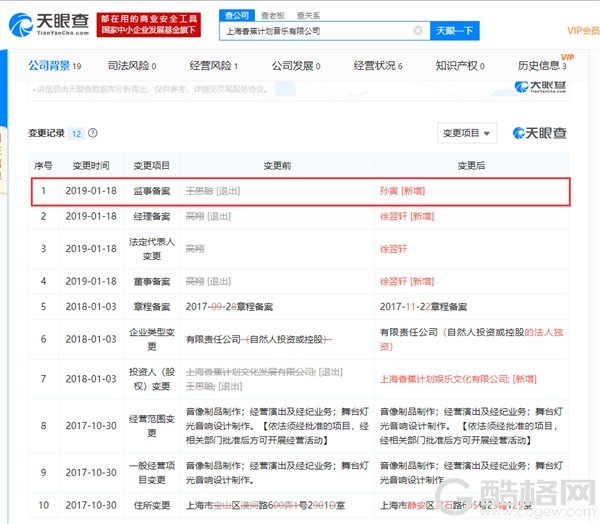
Task: Open the 公司背景 tab
Action: (x=50, y=66)
